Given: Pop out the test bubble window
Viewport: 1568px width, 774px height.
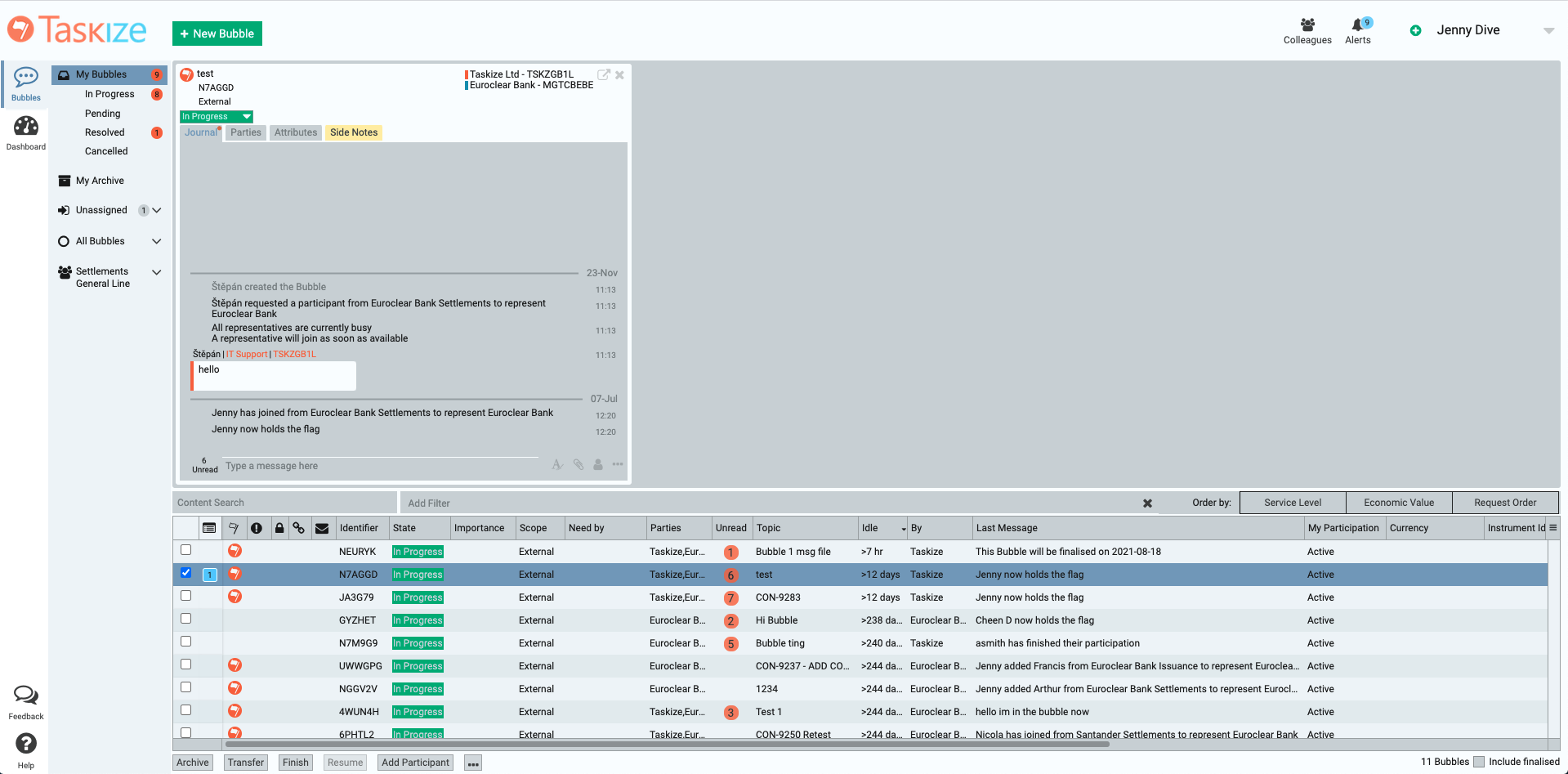Looking at the screenshot, I should point(604,74).
